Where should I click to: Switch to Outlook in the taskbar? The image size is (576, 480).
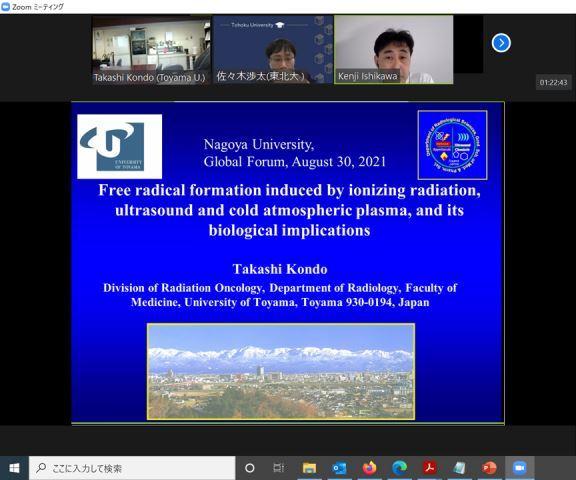(x=339, y=468)
